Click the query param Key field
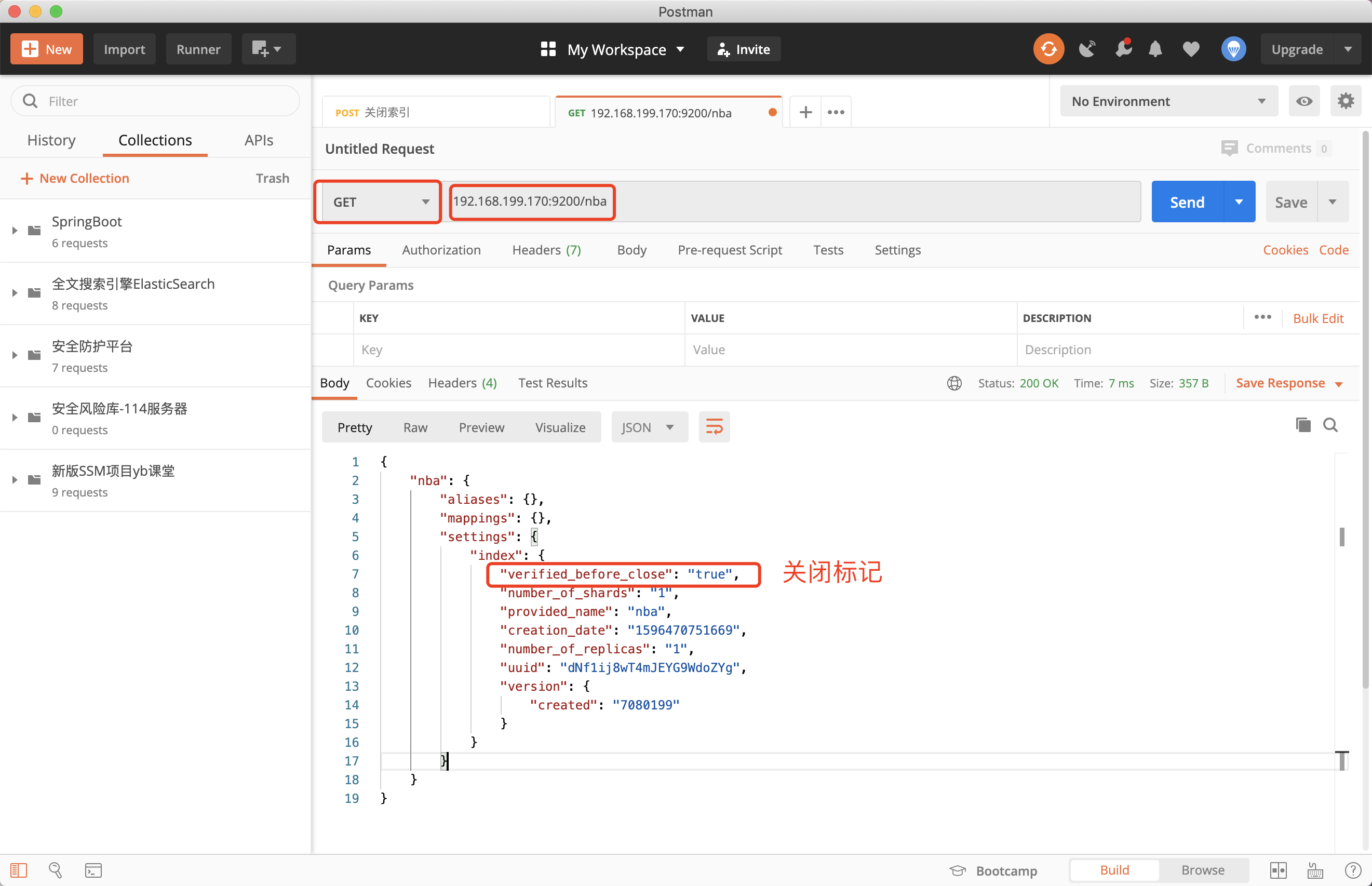Viewport: 1372px width, 886px height. click(x=518, y=350)
